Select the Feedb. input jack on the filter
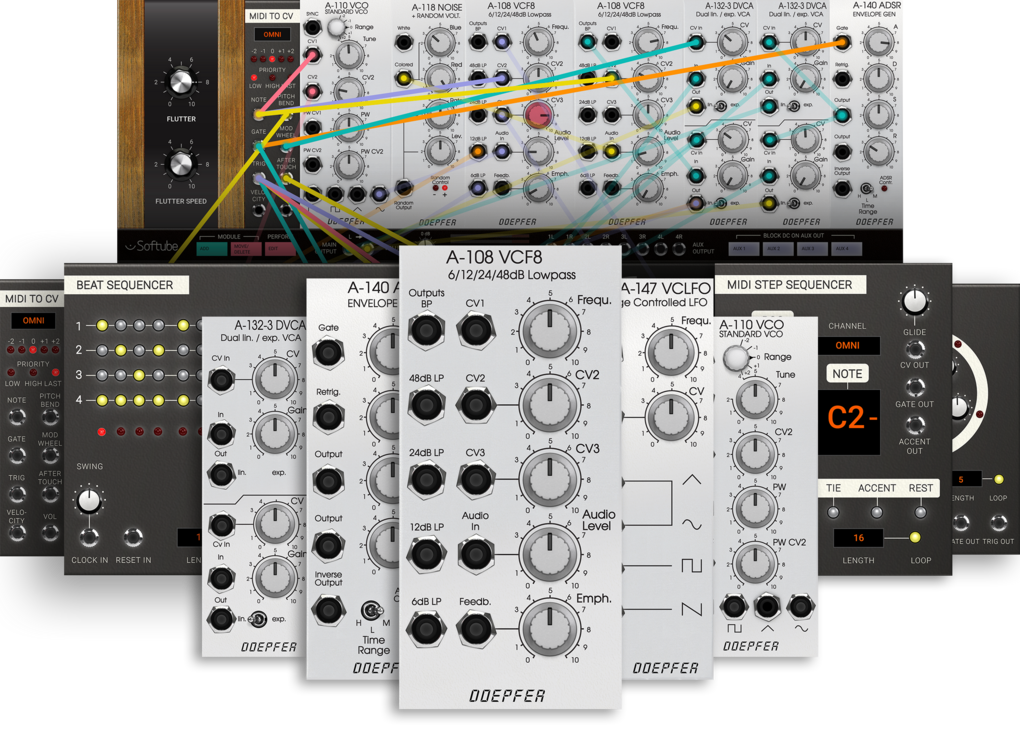Image resolution: width=1020 pixels, height=732 pixels. coord(474,630)
